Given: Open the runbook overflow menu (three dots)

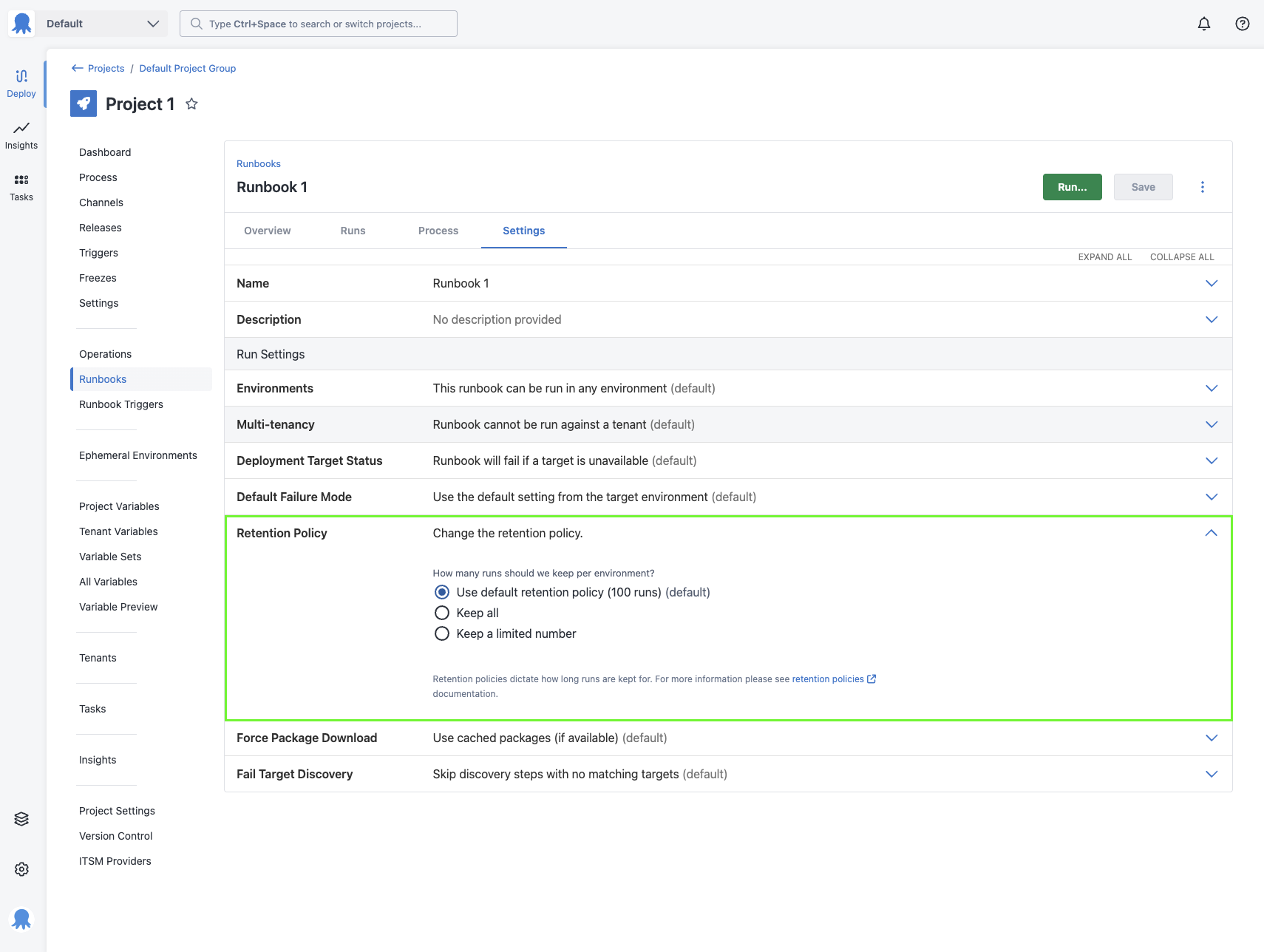Looking at the screenshot, I should tap(1202, 187).
